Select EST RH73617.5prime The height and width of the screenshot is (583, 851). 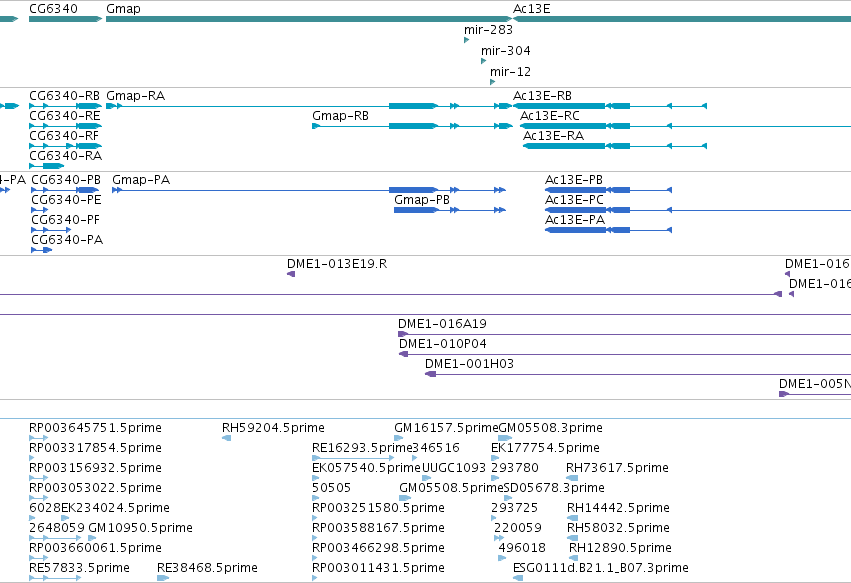coord(617,468)
